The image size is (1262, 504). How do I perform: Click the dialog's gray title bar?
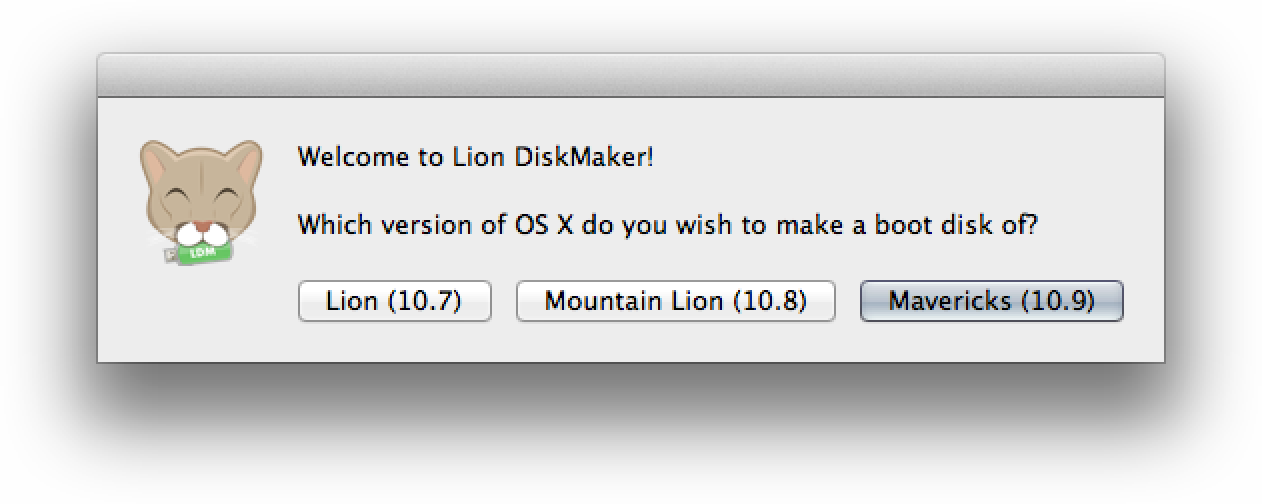631,76
